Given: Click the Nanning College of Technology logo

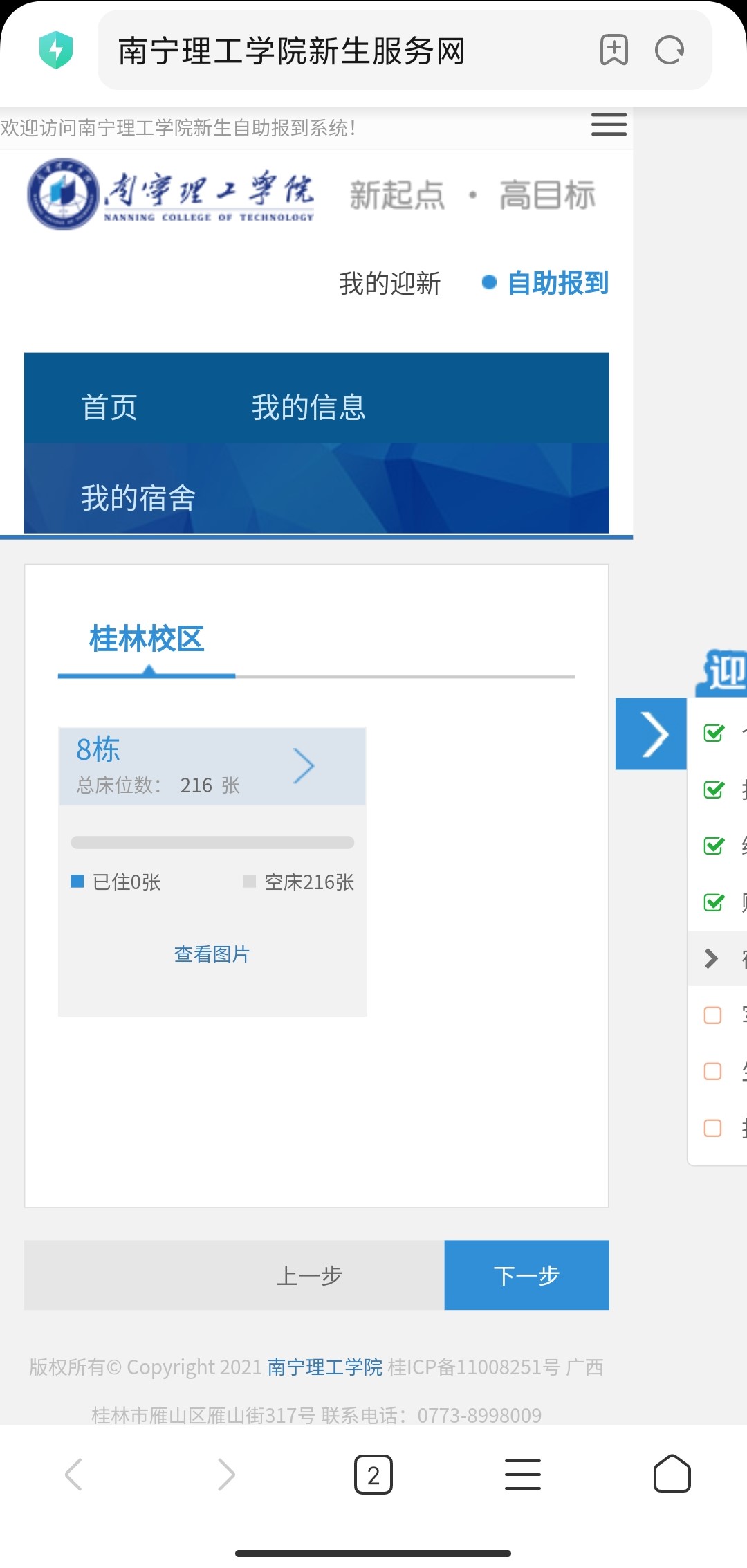Looking at the screenshot, I should click(x=171, y=194).
